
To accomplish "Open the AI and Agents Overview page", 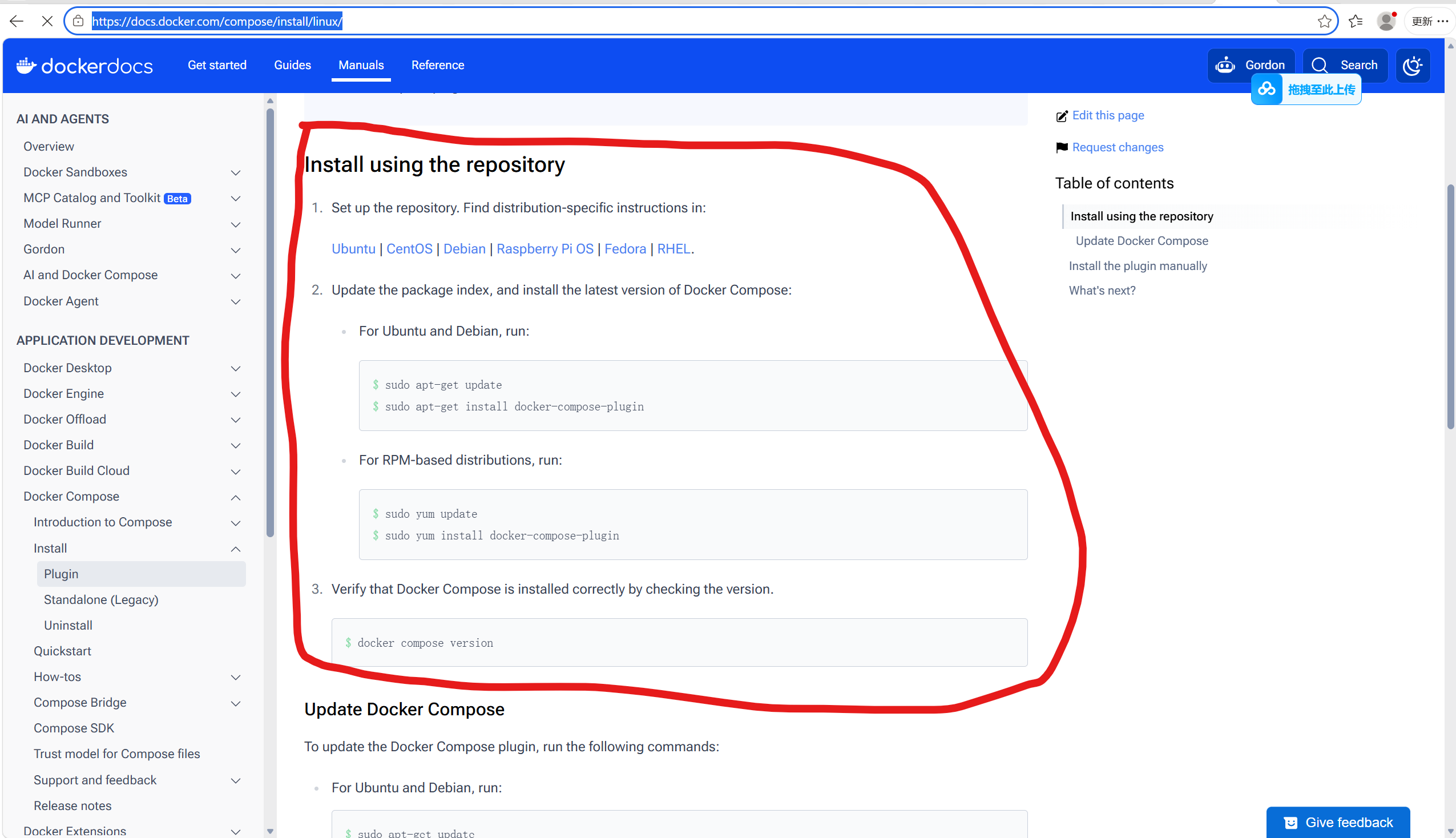I will (x=49, y=147).
